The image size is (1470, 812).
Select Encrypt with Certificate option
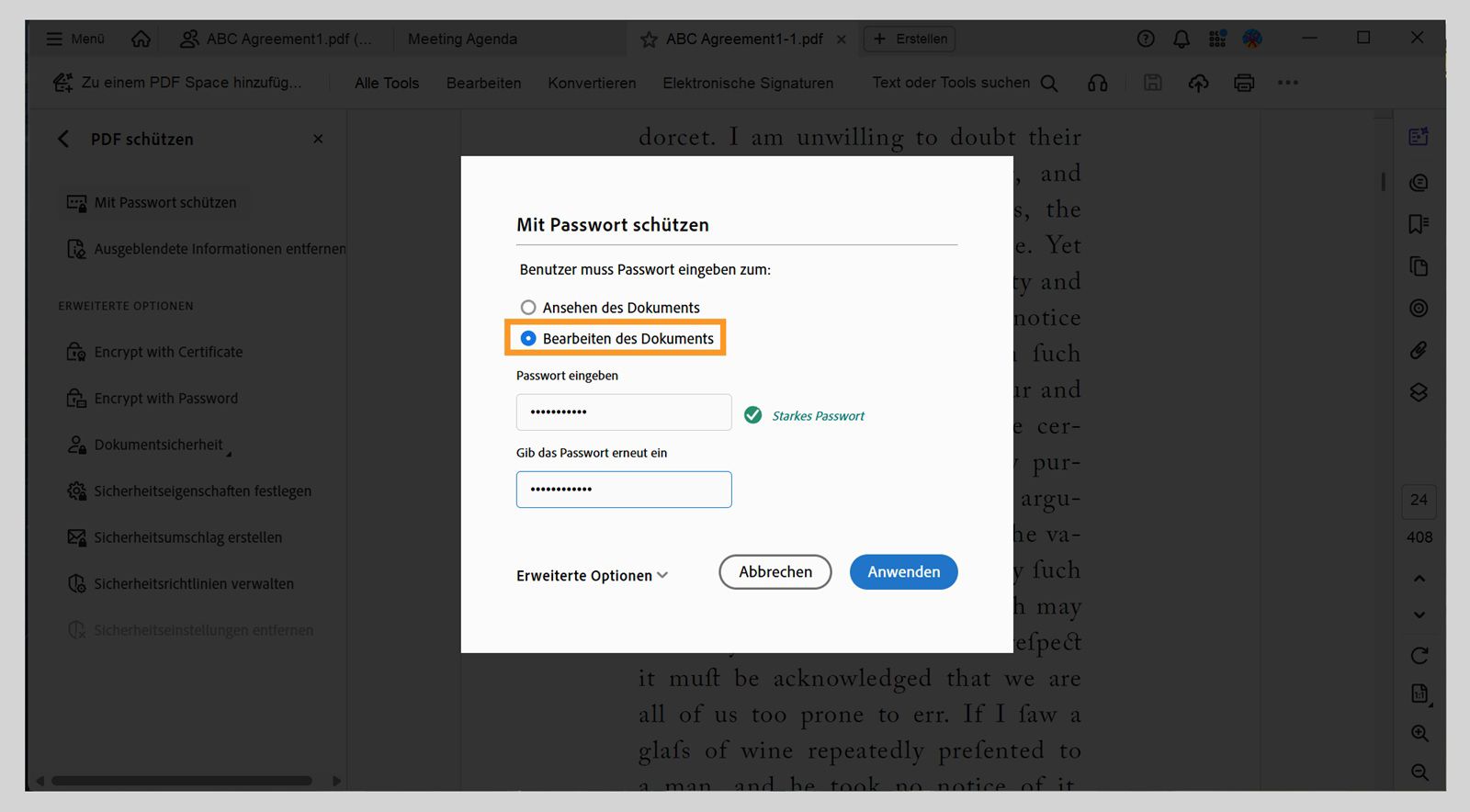click(x=154, y=352)
